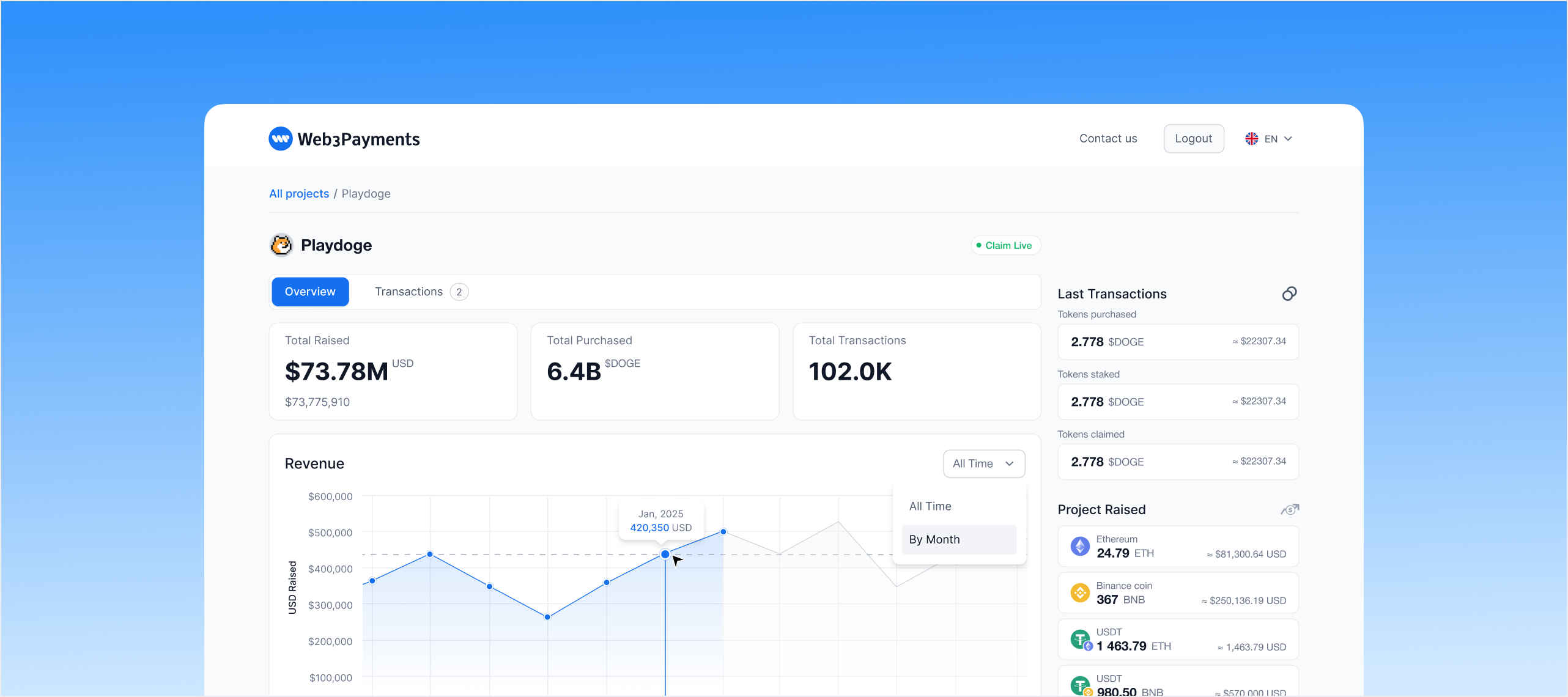Click the $73,775,910 exact amount
The height and width of the screenshot is (697, 1568).
[x=317, y=402]
